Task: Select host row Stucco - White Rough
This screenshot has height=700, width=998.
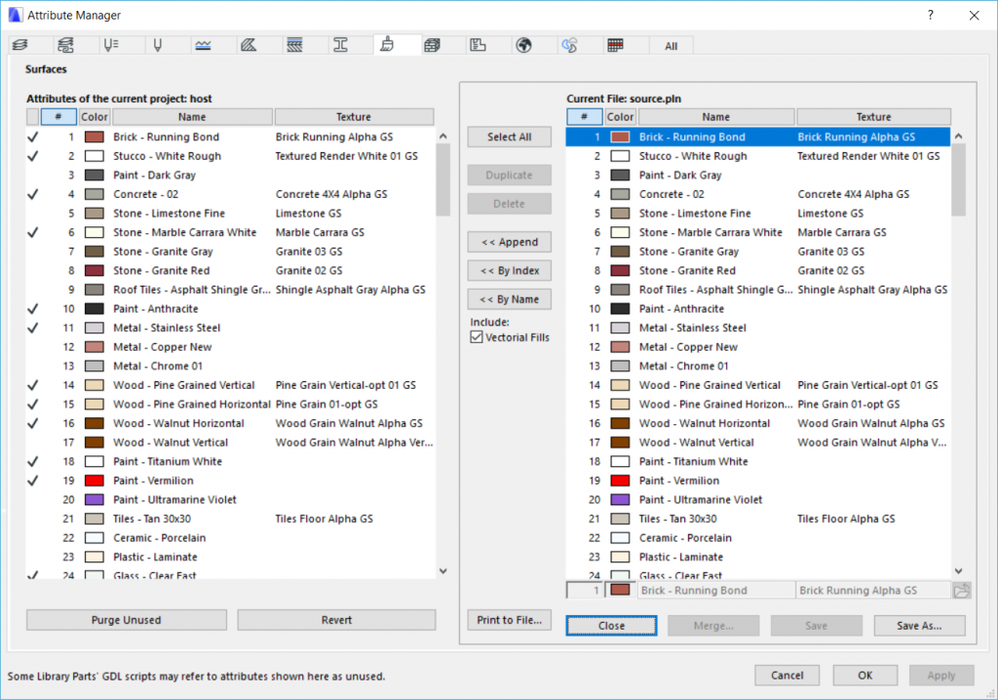Action: click(x=230, y=156)
